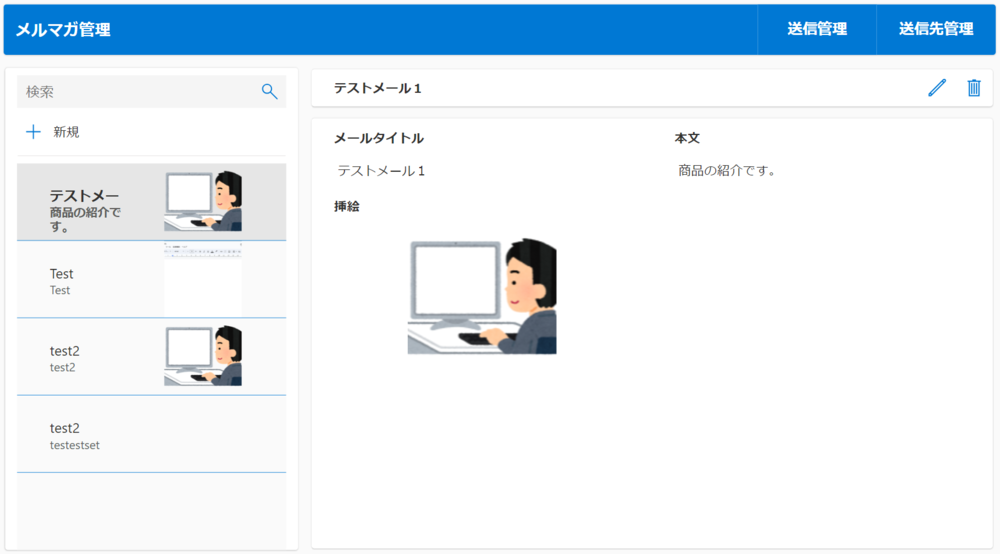This screenshot has height=554, width=1000.
Task: Click the テストメール1 header title
Action: (378, 88)
